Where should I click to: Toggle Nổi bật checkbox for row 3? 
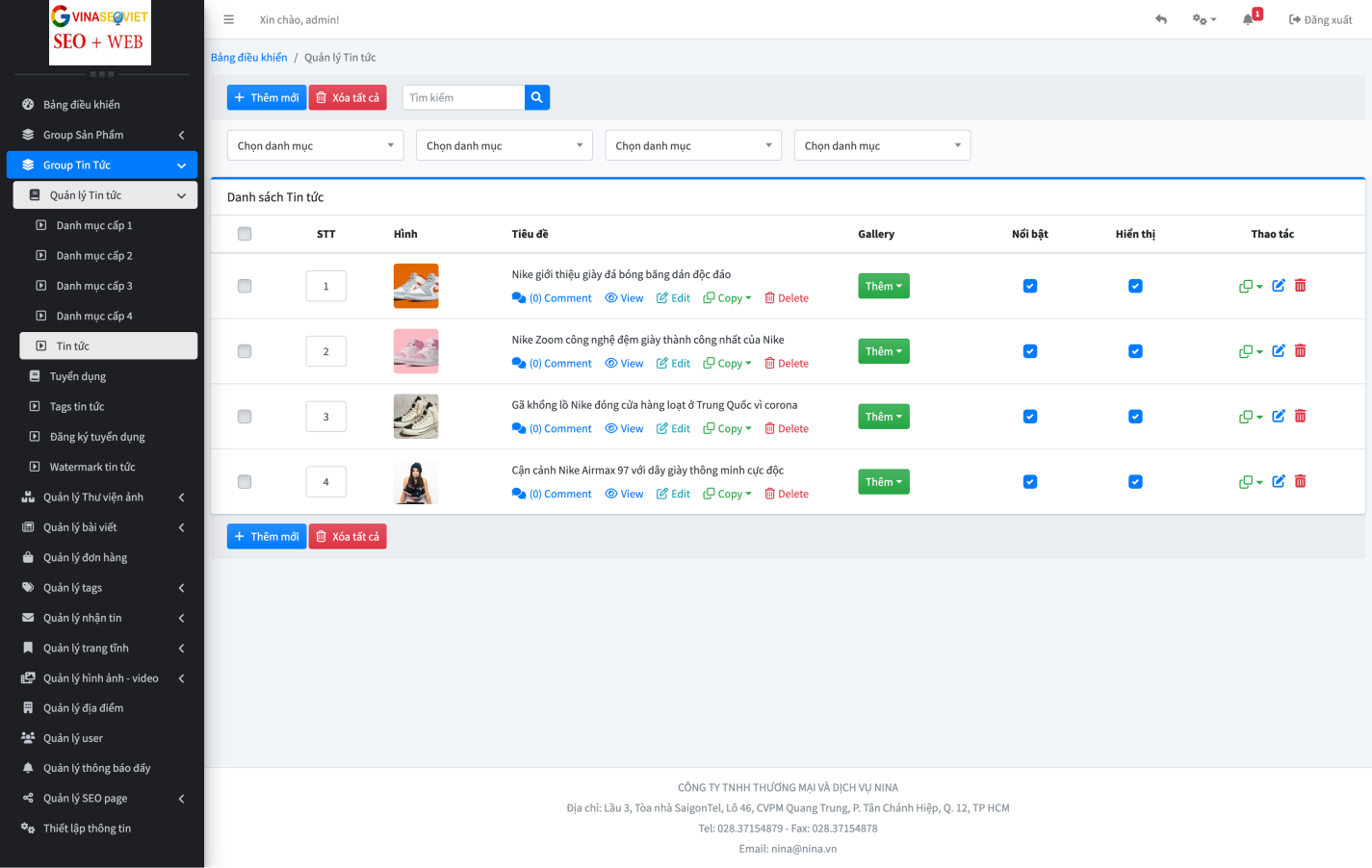[x=1030, y=417]
